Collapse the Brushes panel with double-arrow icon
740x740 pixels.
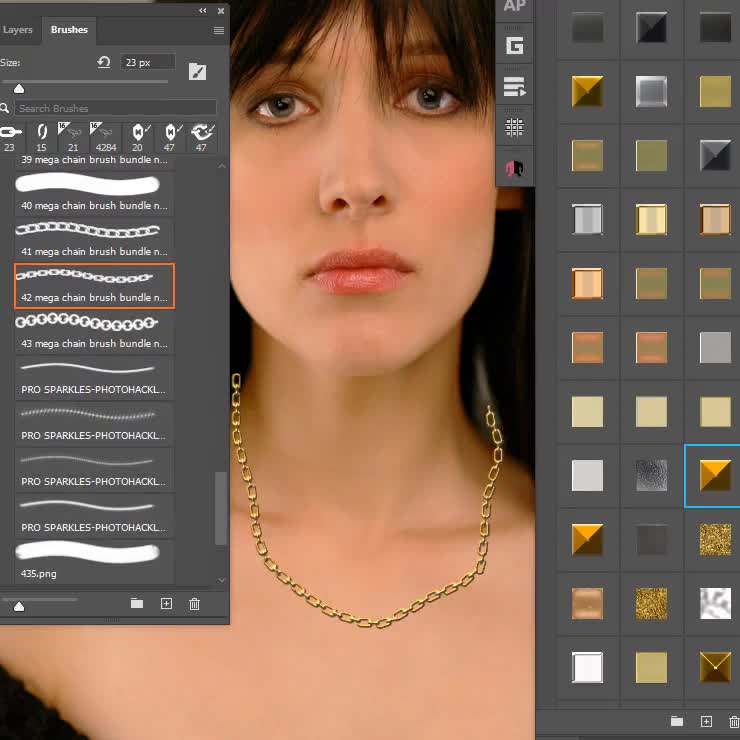click(x=202, y=10)
